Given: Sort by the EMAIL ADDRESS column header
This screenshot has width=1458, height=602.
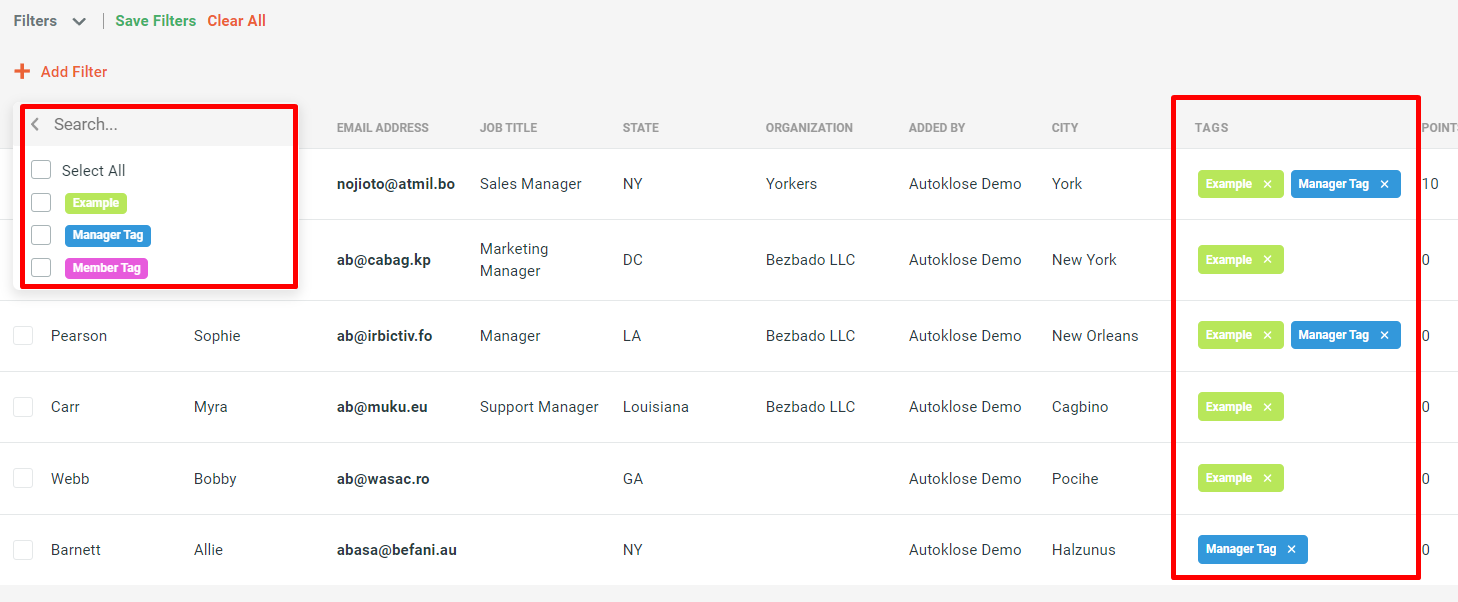Looking at the screenshot, I should pyautogui.click(x=383, y=127).
